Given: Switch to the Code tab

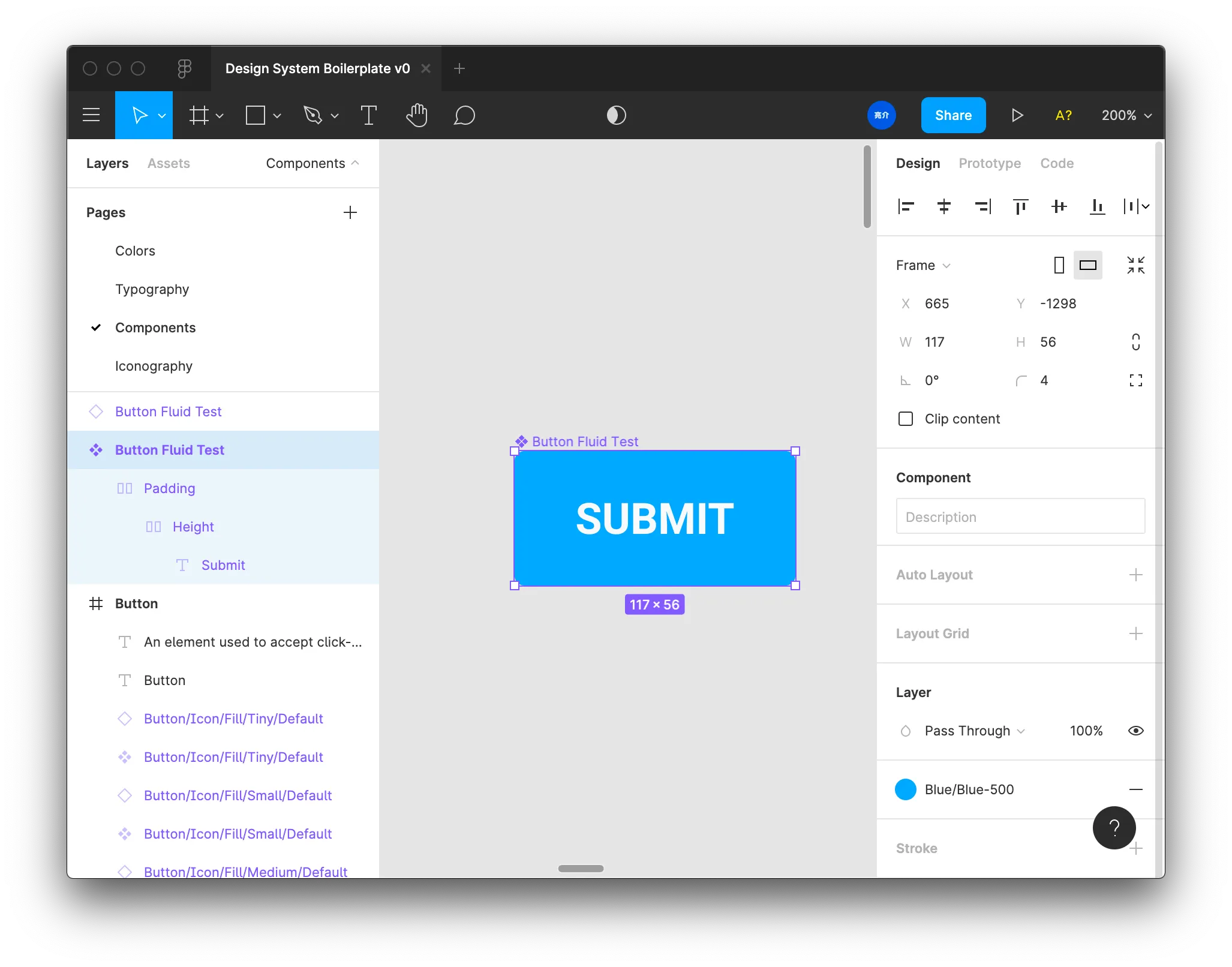Looking at the screenshot, I should click(1057, 163).
